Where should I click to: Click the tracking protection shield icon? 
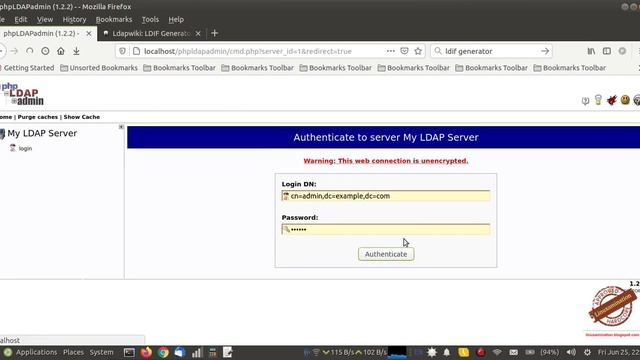pos(122,51)
